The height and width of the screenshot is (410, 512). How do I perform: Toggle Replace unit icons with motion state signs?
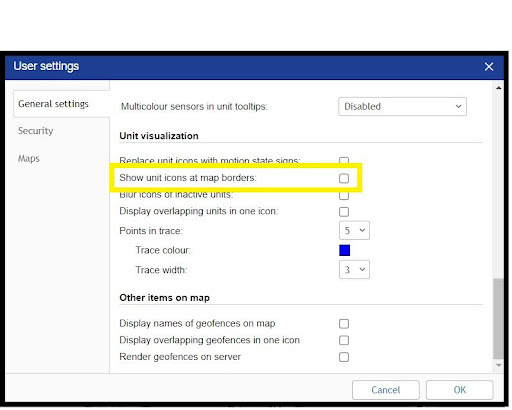click(344, 161)
